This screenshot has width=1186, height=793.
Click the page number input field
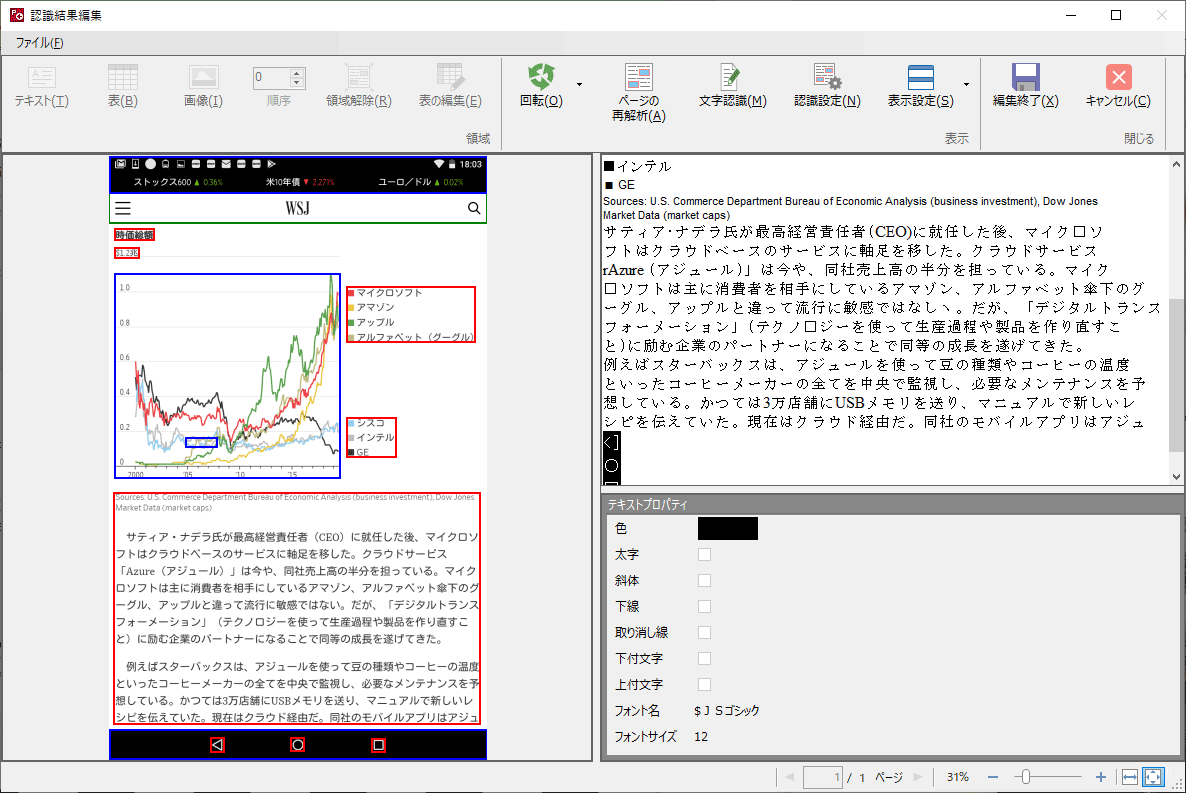pyautogui.click(x=823, y=777)
